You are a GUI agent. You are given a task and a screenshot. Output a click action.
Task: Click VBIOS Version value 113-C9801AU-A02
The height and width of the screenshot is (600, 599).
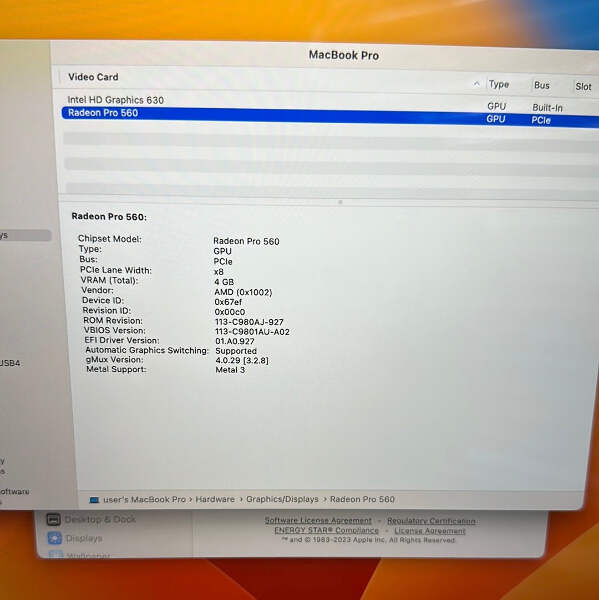[252, 332]
